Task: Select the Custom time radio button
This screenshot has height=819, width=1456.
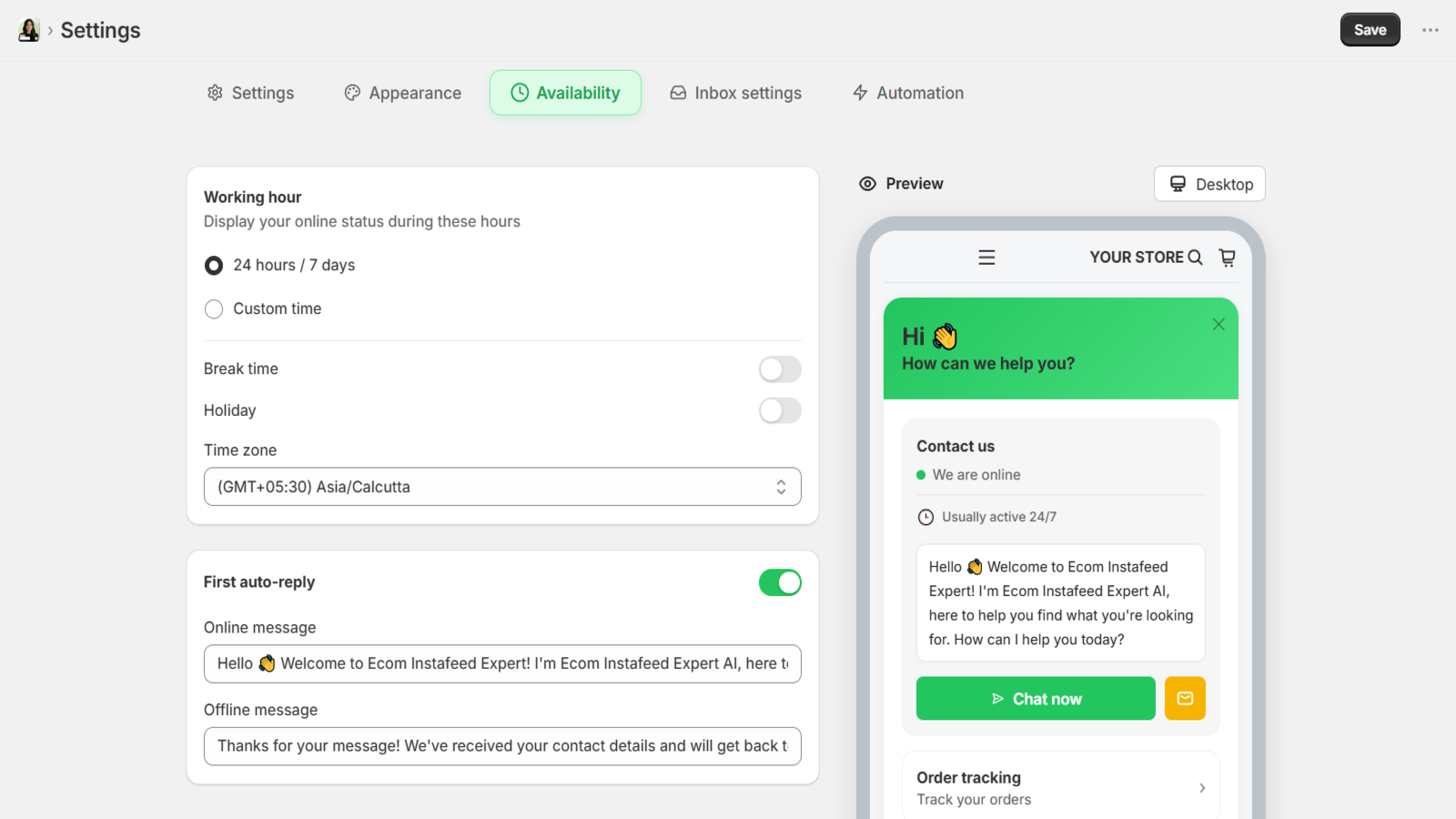Action: coord(214,309)
